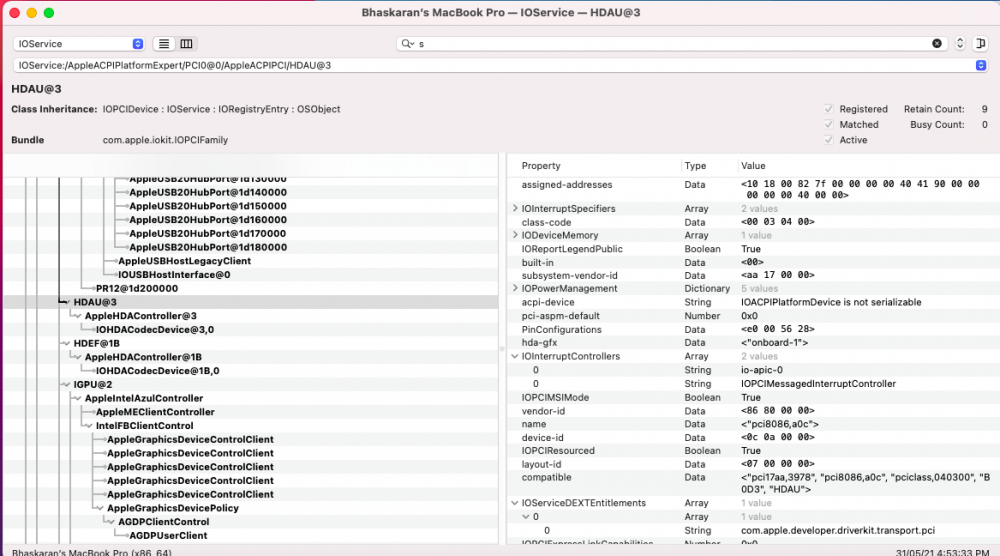Select IOHDACodecDevice@3,0 entry
The width and height of the screenshot is (1000, 556).
pos(155,330)
